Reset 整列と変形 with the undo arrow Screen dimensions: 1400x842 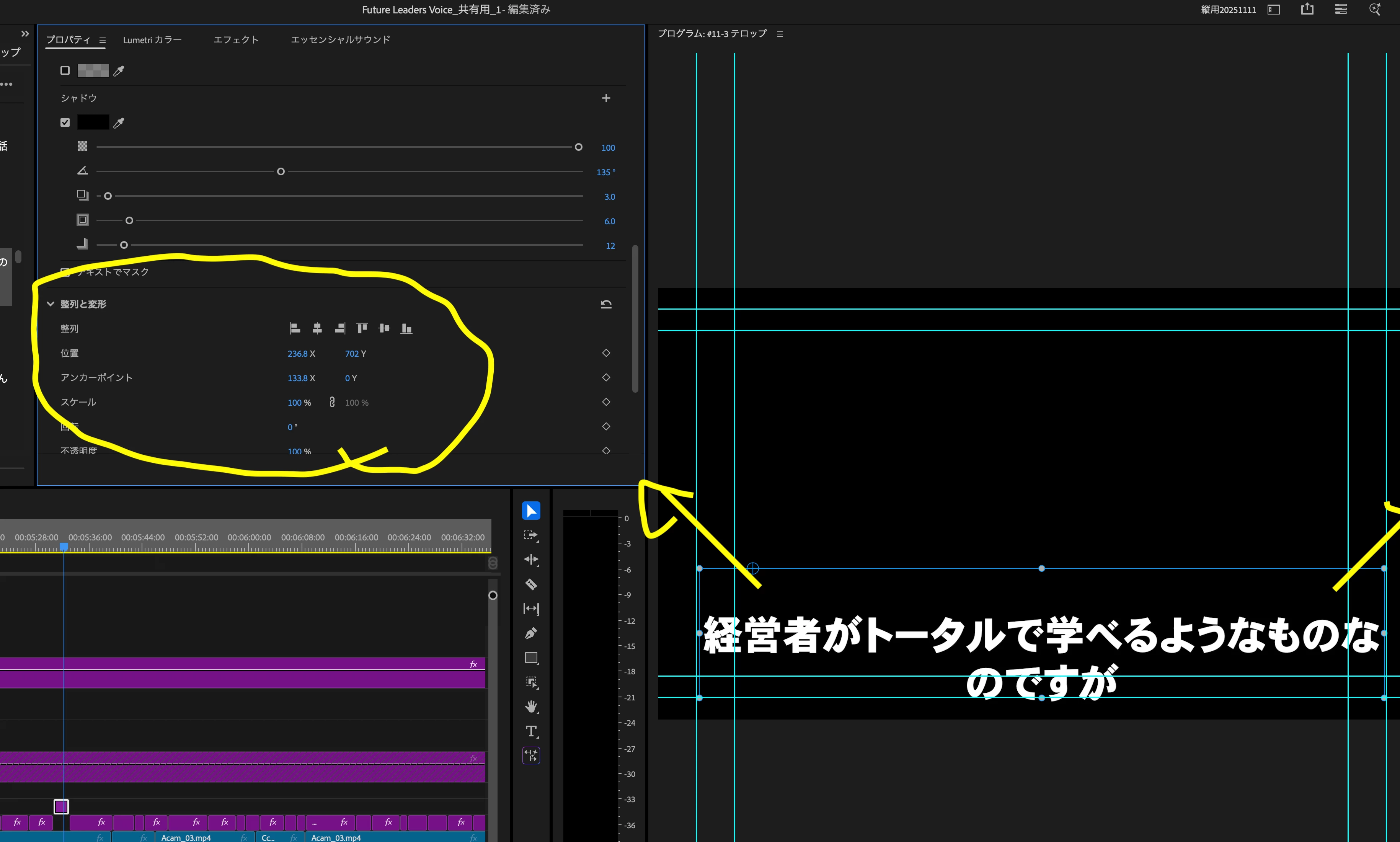pos(606,304)
